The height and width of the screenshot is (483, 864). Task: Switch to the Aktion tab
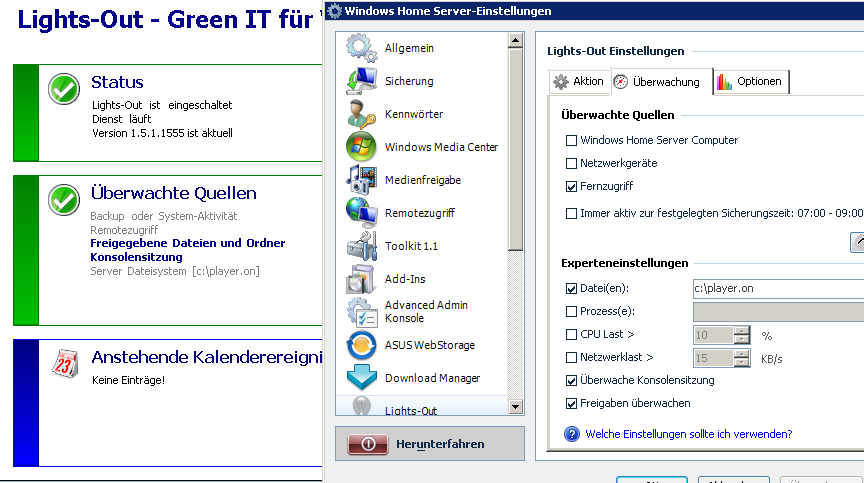pos(579,82)
